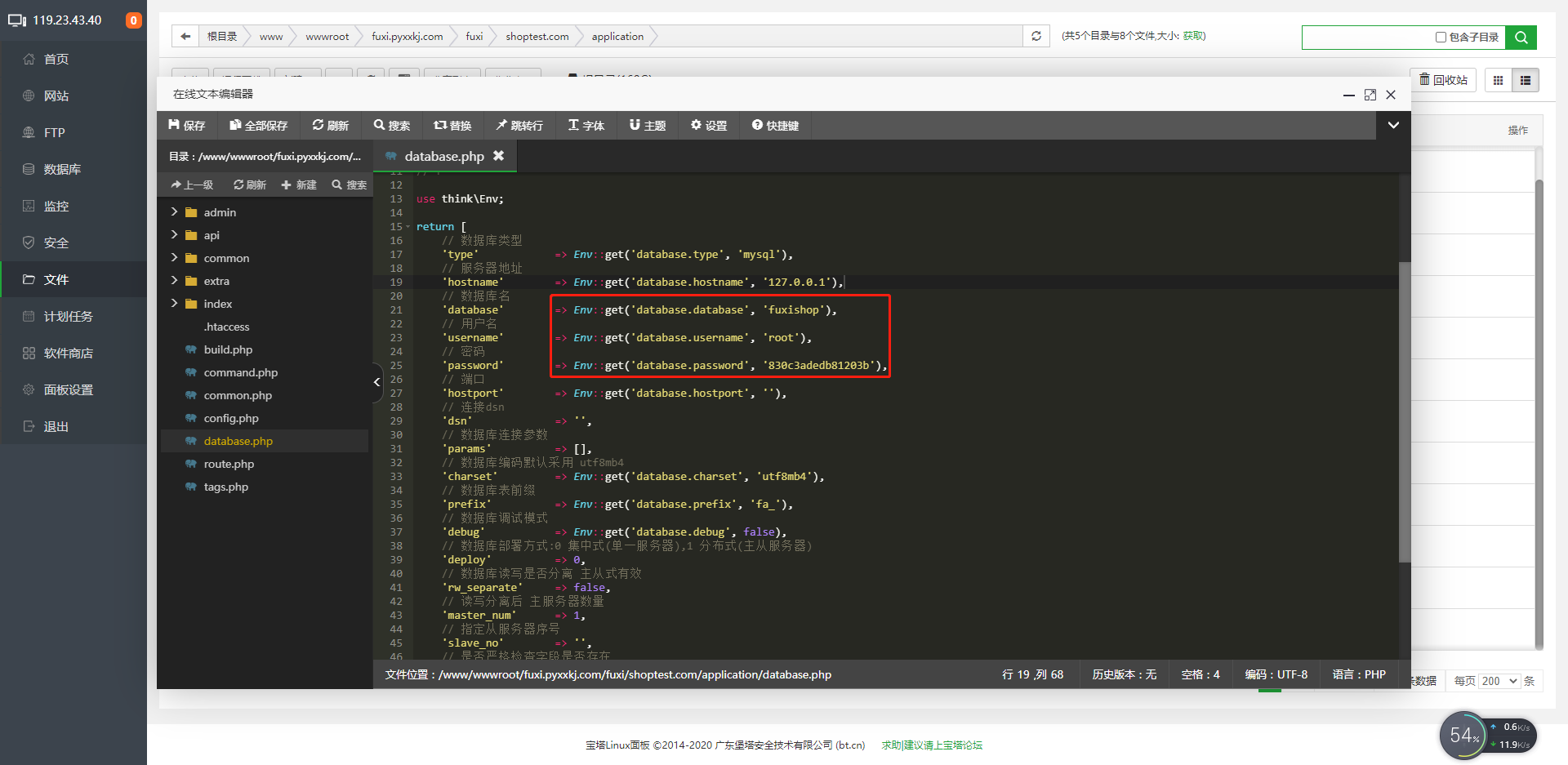
Task: Open 文件 files in sidebar
Action: pyautogui.click(x=73, y=279)
